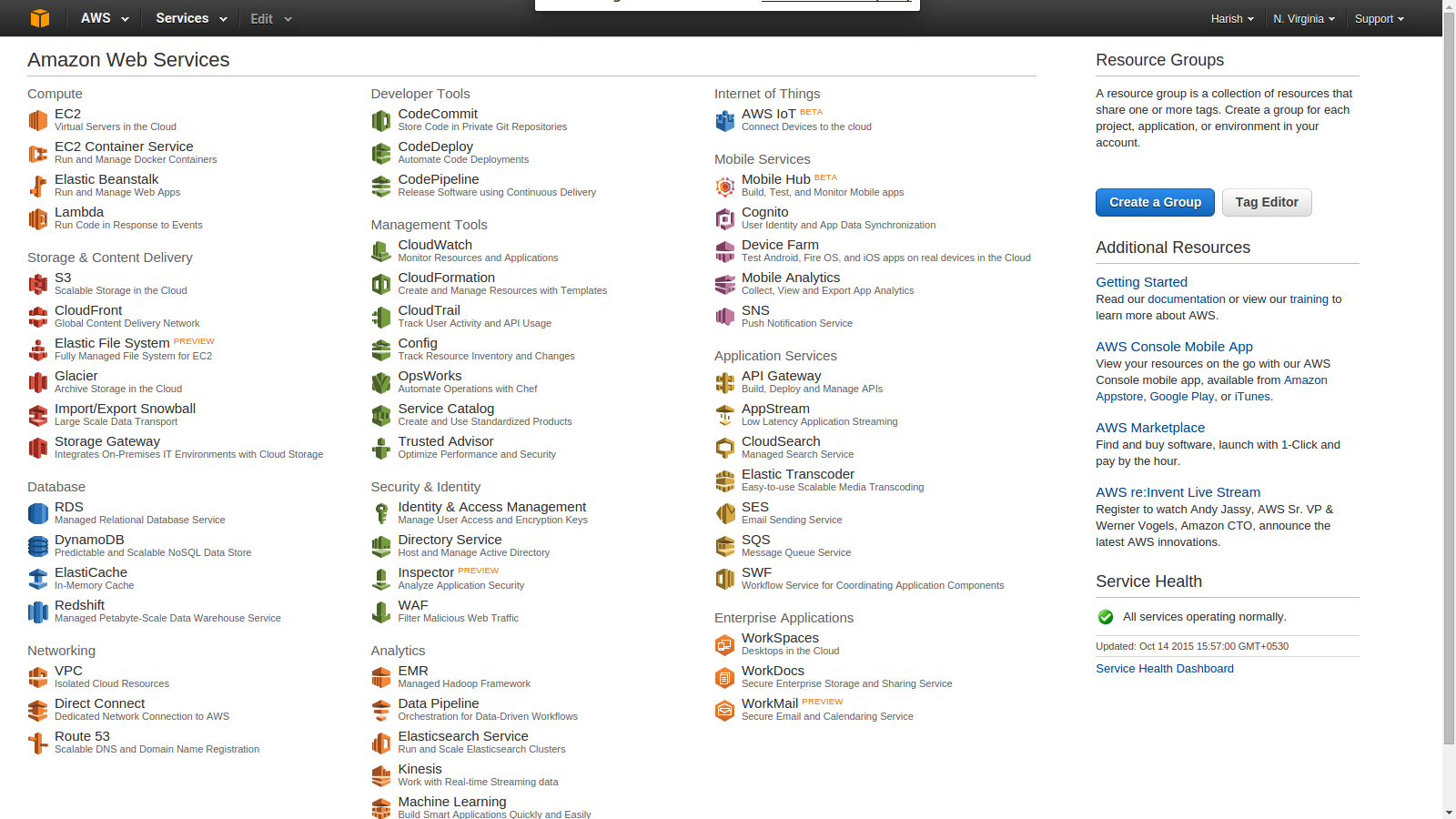The width and height of the screenshot is (1456, 819).
Task: Open the Services dropdown menu
Action: (191, 18)
